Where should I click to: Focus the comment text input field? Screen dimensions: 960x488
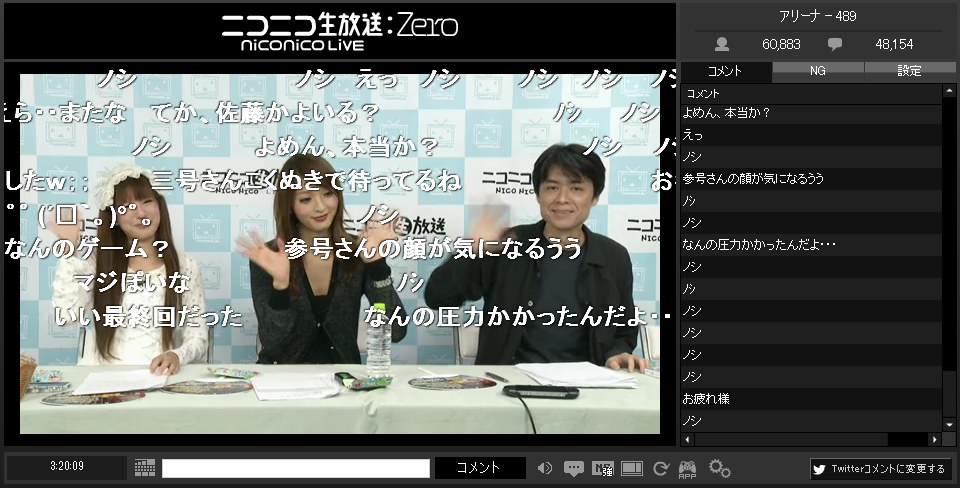pos(296,468)
